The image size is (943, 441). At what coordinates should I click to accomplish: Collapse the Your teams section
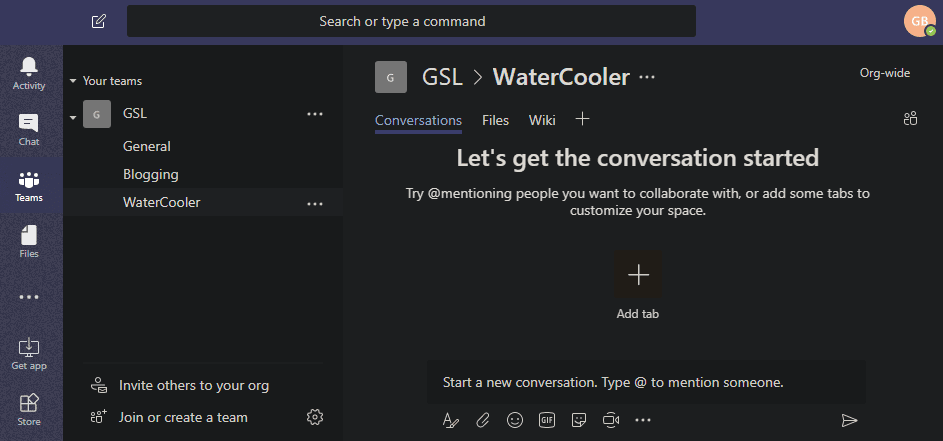[73, 81]
